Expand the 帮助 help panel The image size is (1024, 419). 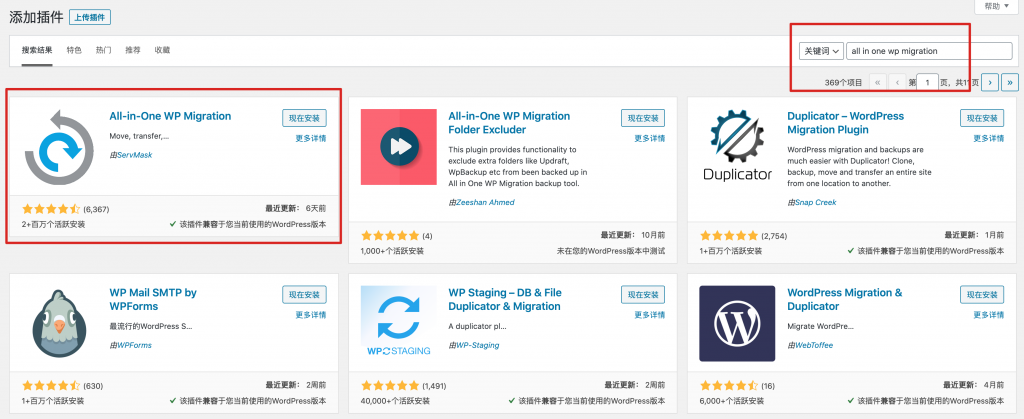pyautogui.click(x=995, y=6)
